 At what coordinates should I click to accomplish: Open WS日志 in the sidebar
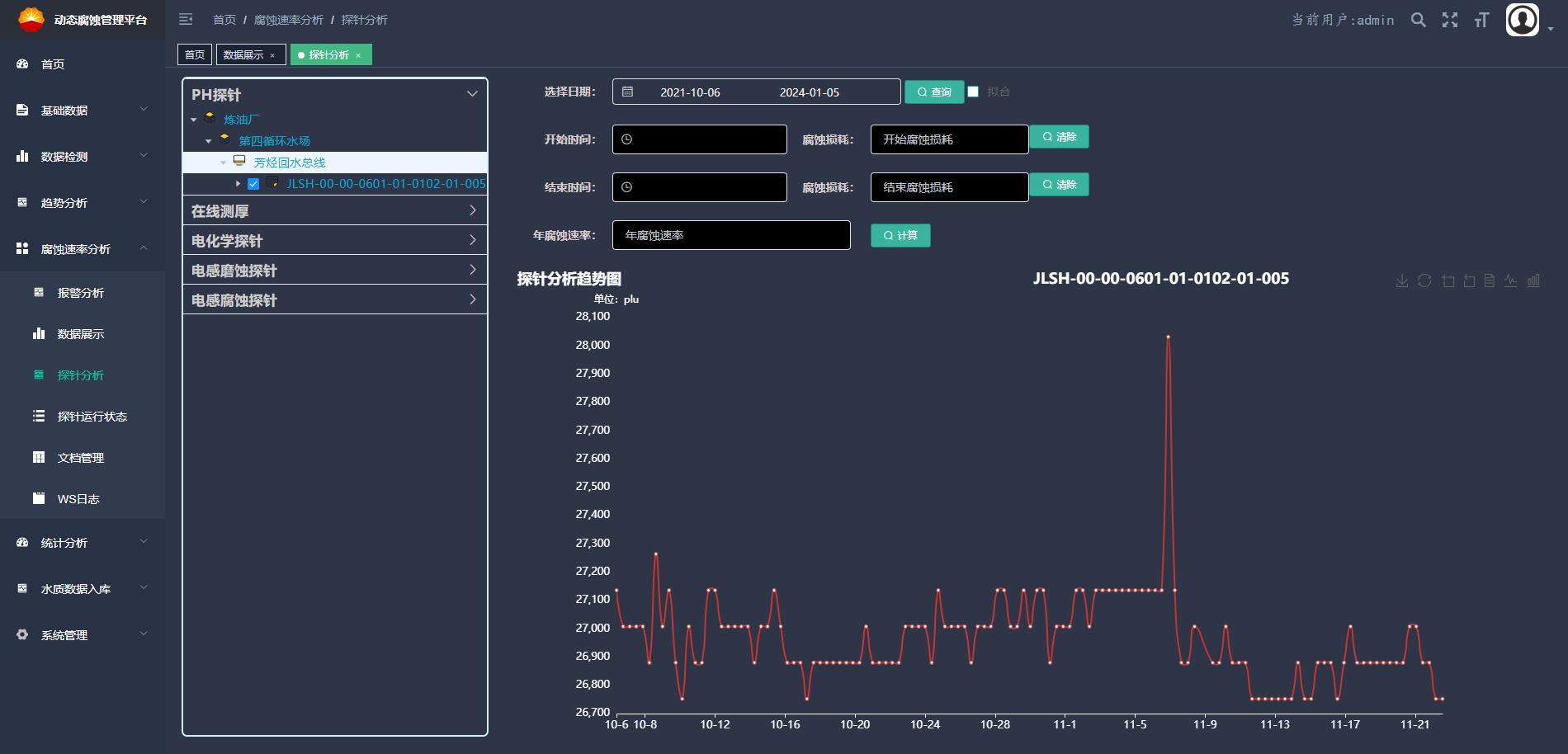pos(83,498)
